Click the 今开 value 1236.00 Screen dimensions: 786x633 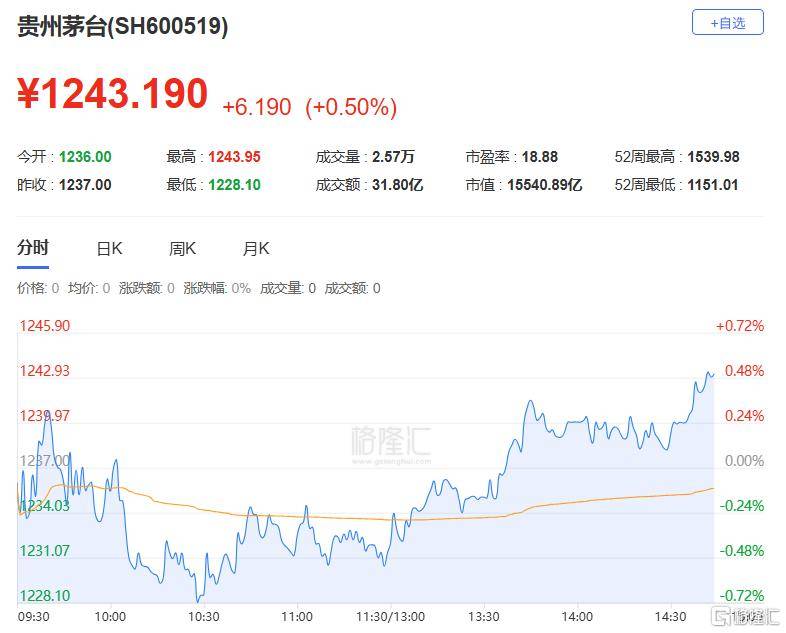[x=85, y=157]
